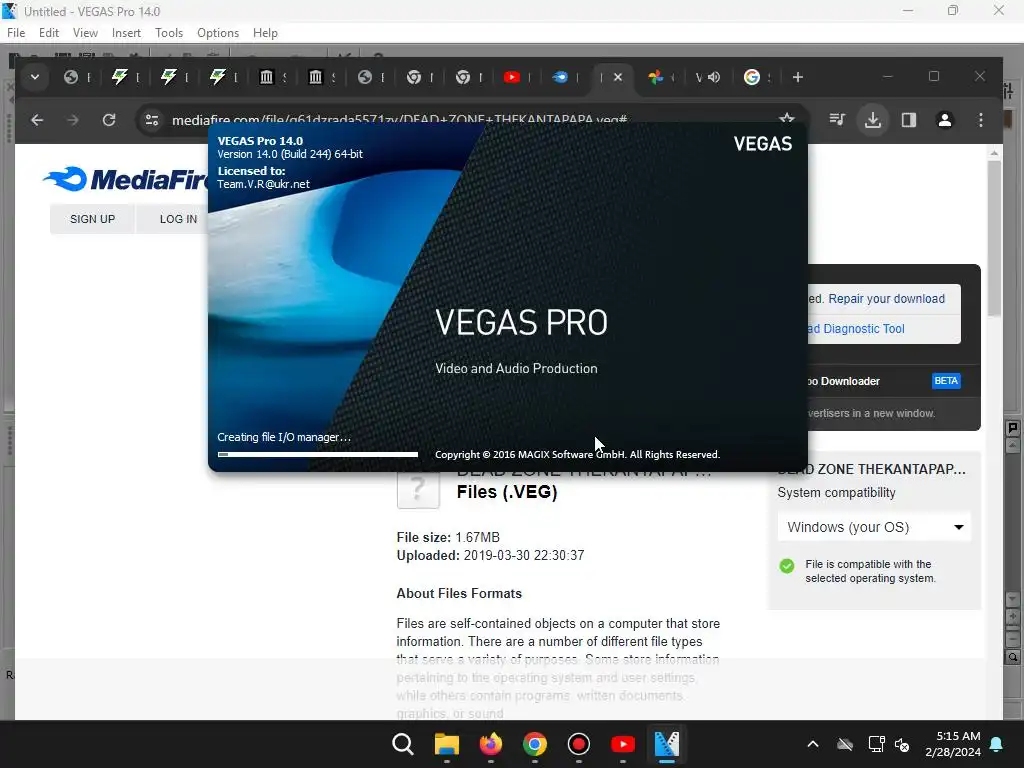Click the unknown file type thumbnail
The width and height of the screenshot is (1024, 768).
click(418, 490)
